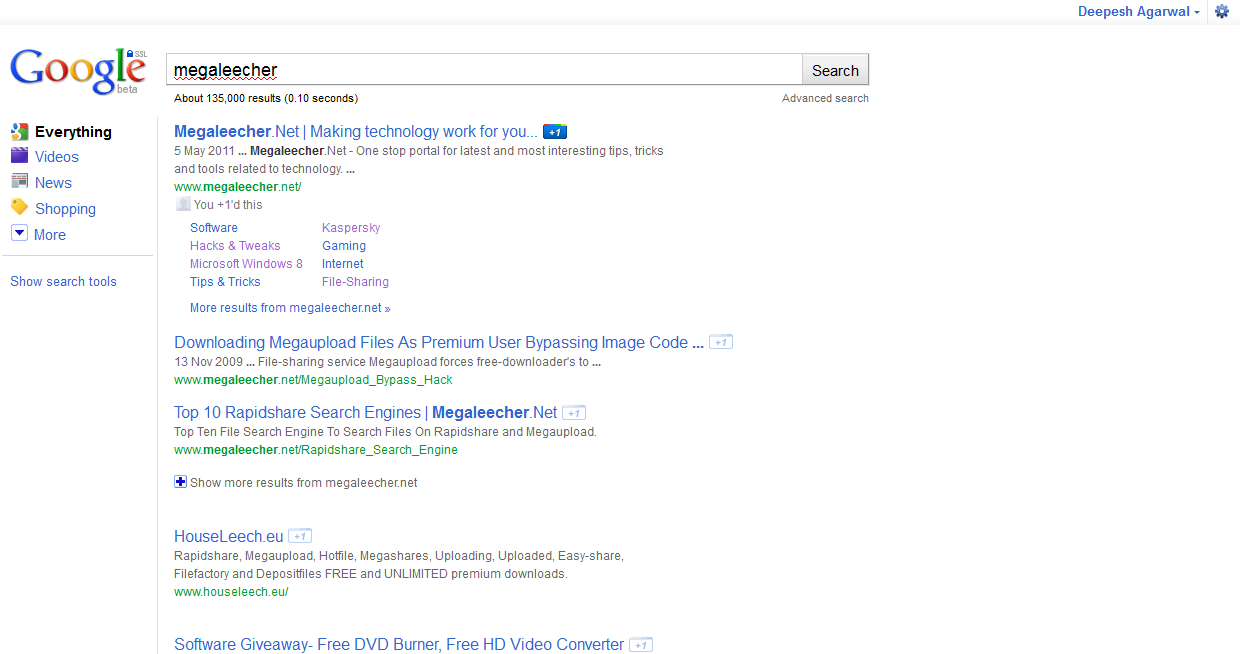The height and width of the screenshot is (654, 1240).
Task: Toggle +1 on the Software Giveaway result
Action: point(641,645)
